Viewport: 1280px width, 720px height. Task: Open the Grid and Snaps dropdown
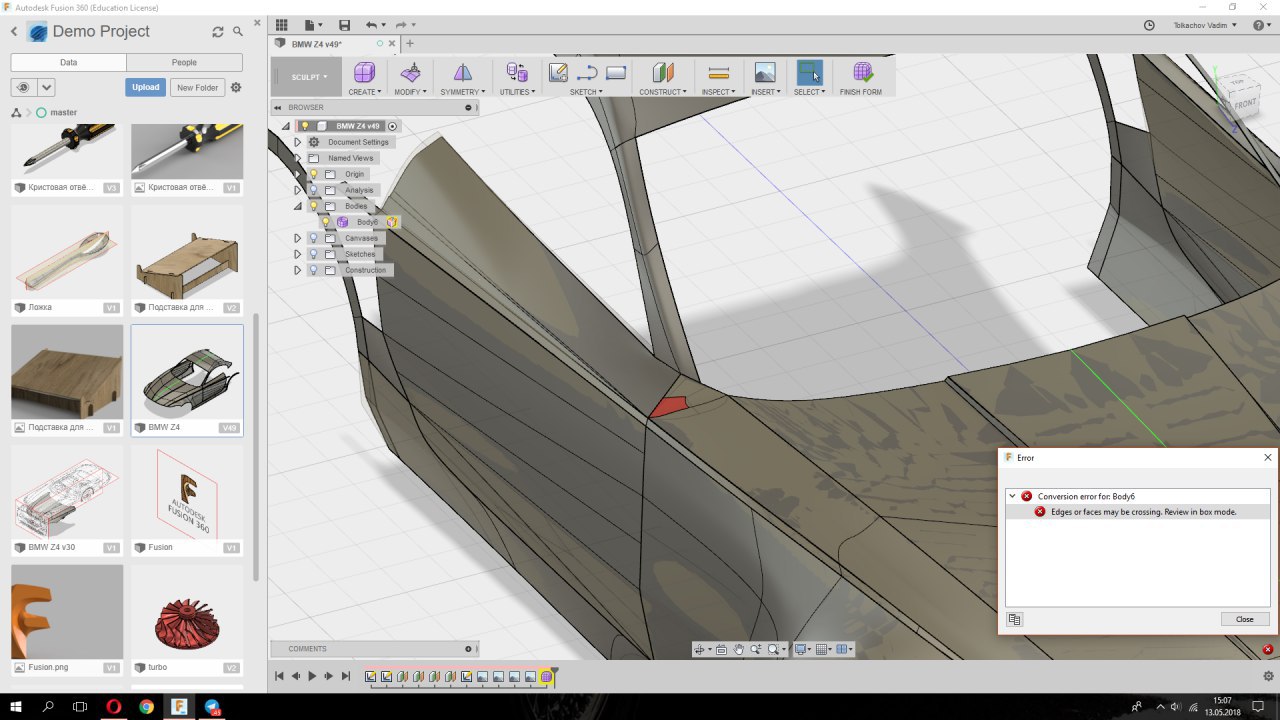(x=824, y=649)
